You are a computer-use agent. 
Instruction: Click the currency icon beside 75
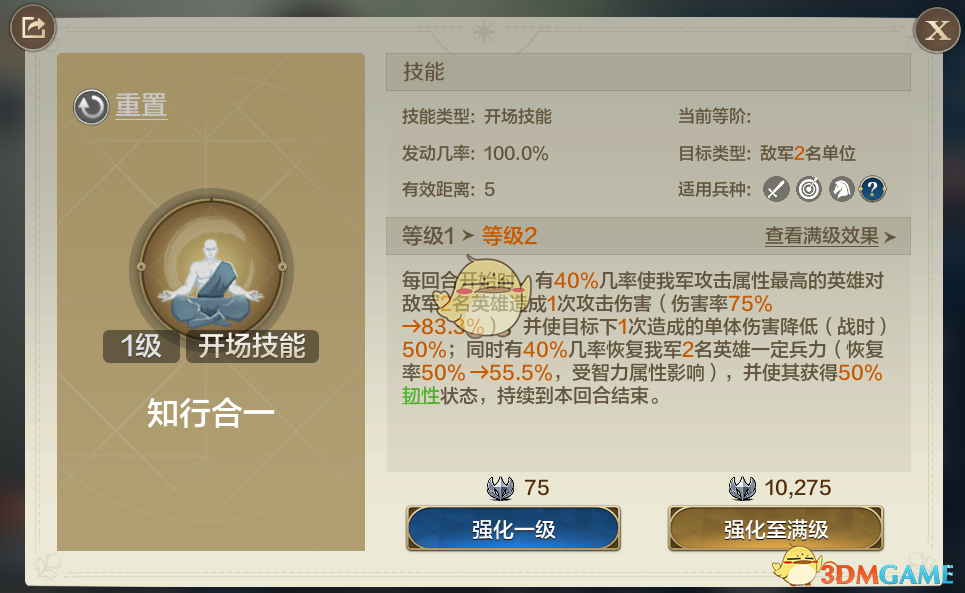pos(500,488)
